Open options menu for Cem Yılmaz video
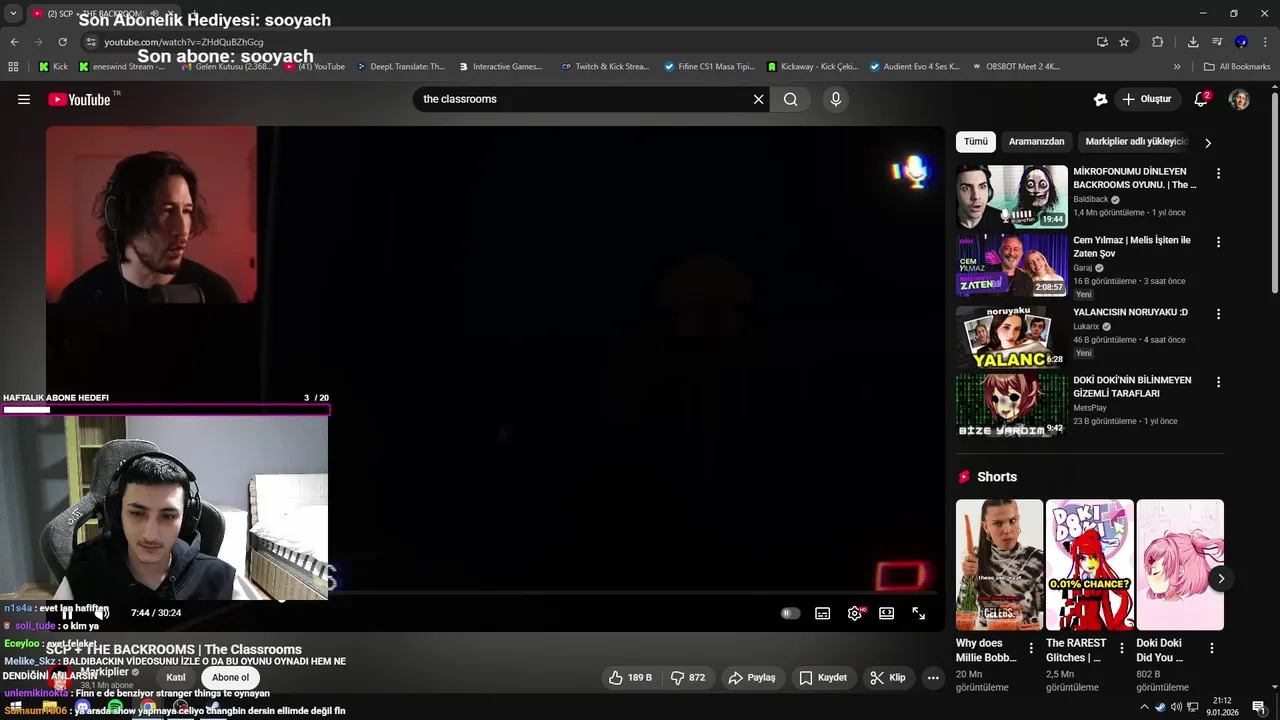The image size is (1280, 720). click(x=1218, y=242)
